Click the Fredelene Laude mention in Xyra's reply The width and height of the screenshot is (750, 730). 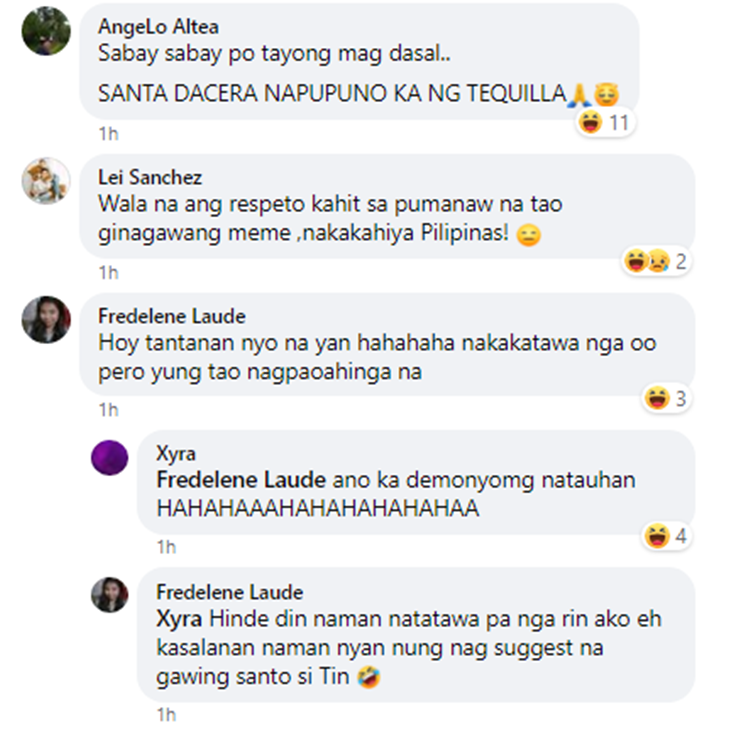241,480
